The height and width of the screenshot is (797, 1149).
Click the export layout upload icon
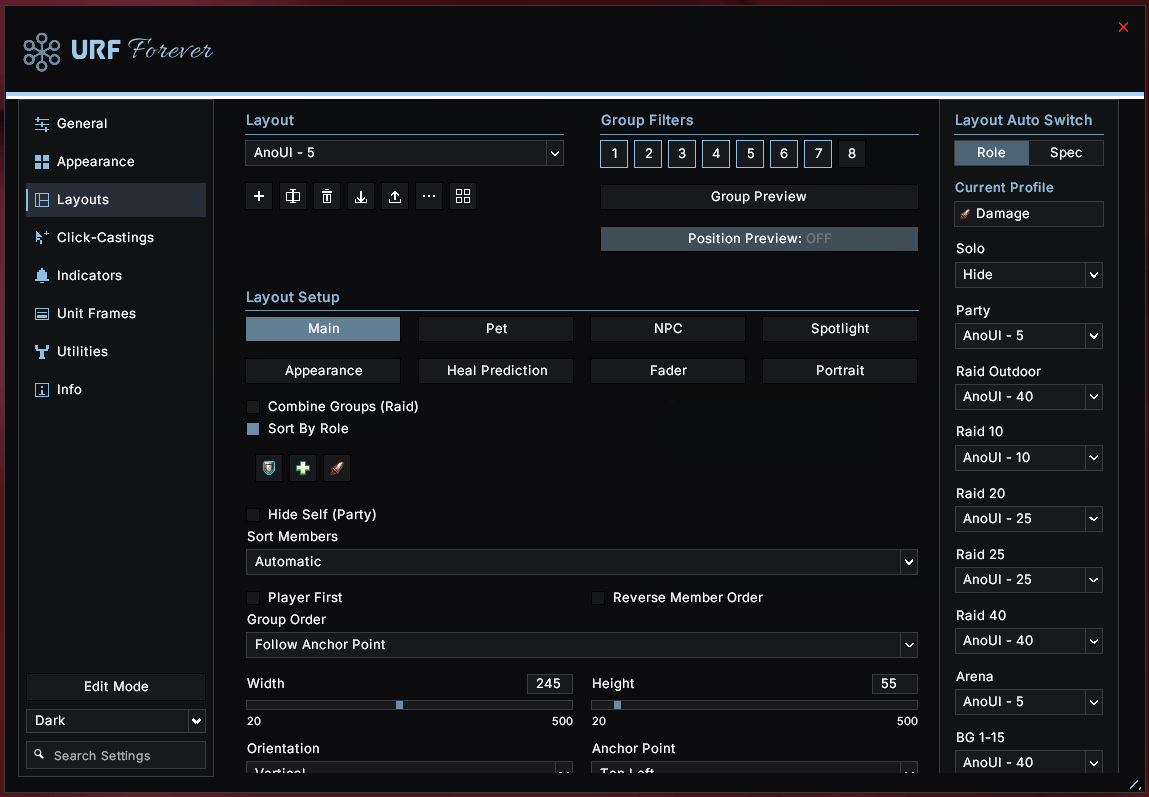point(395,196)
